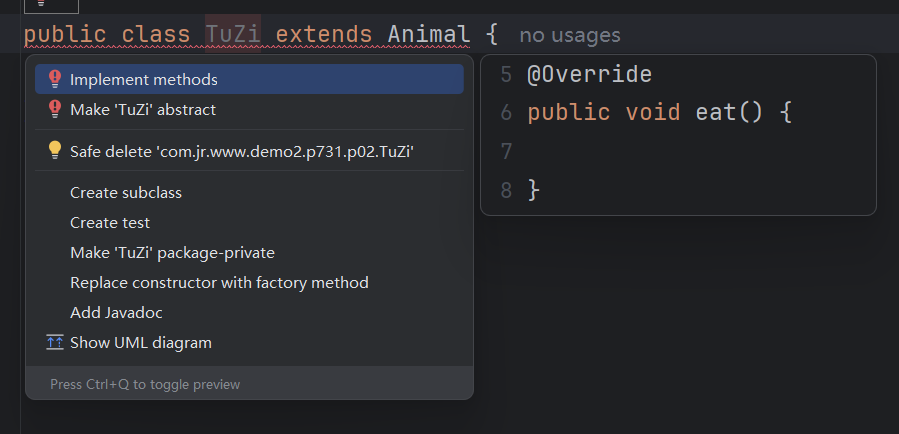Choose the Add Javadoc action
Viewport: 899px width, 434px height.
[249, 312]
